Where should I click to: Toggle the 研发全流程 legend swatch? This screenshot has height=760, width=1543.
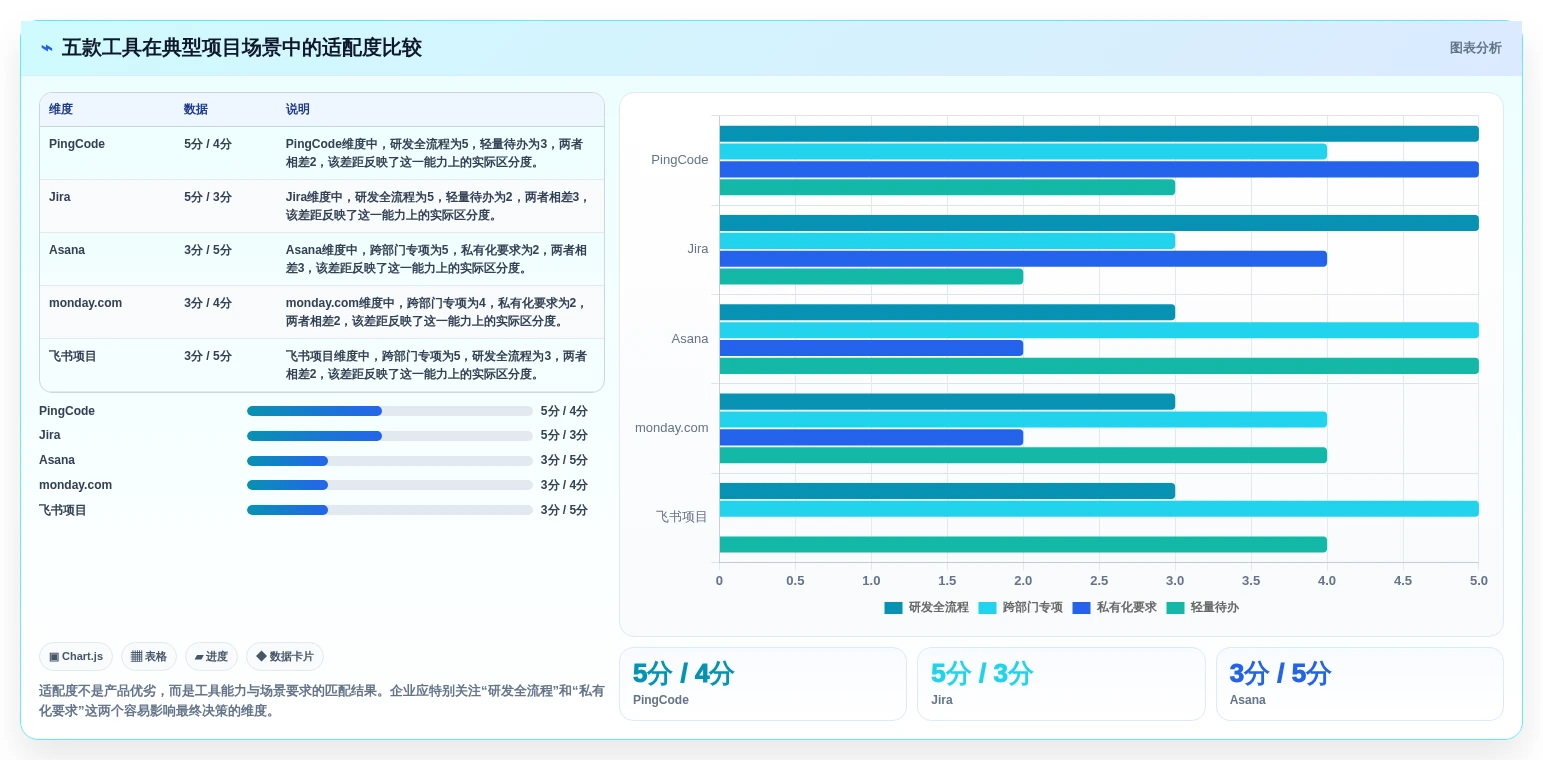pos(893,608)
